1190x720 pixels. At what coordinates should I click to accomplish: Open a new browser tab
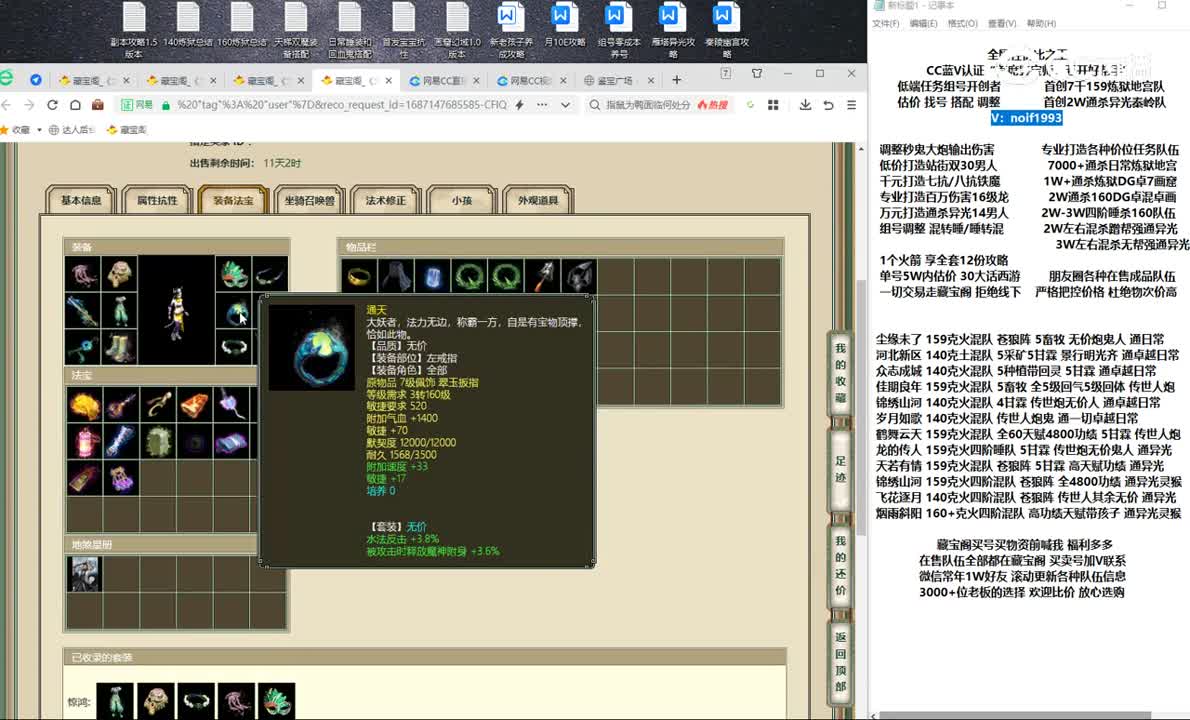(676, 80)
